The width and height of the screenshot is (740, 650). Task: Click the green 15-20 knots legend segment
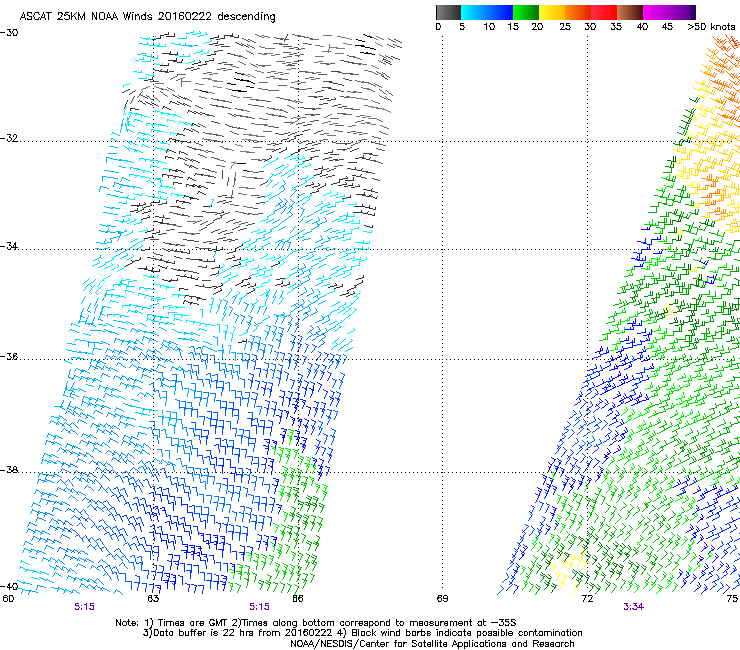pyautogui.click(x=527, y=12)
